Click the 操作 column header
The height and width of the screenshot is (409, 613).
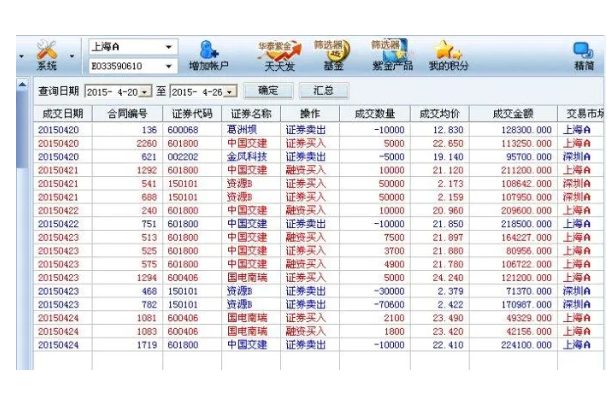click(x=310, y=114)
